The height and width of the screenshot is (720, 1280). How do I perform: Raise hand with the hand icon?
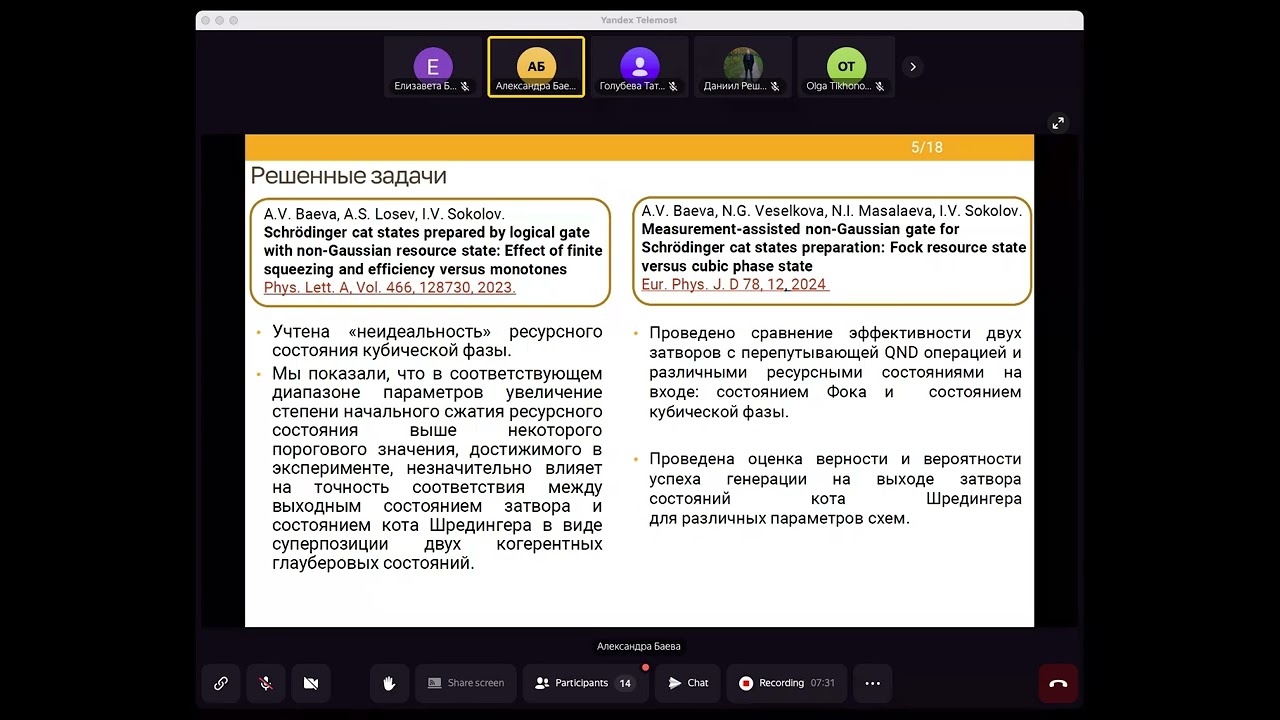coord(389,683)
